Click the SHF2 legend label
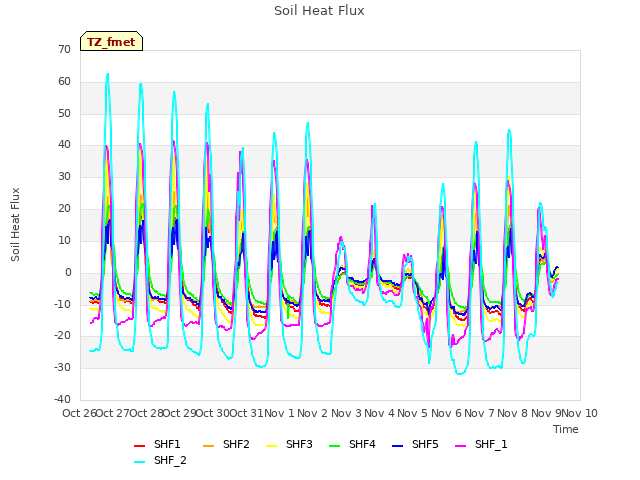This screenshot has height=480, width=640. (x=236, y=444)
